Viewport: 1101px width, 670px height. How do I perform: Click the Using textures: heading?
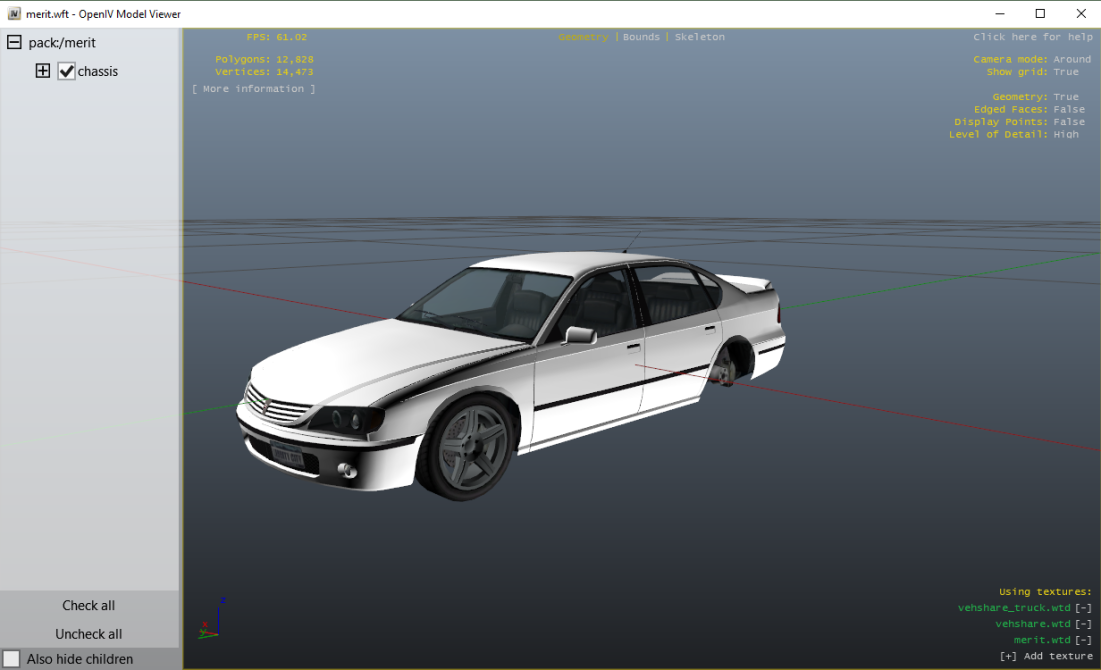(x=1045, y=592)
